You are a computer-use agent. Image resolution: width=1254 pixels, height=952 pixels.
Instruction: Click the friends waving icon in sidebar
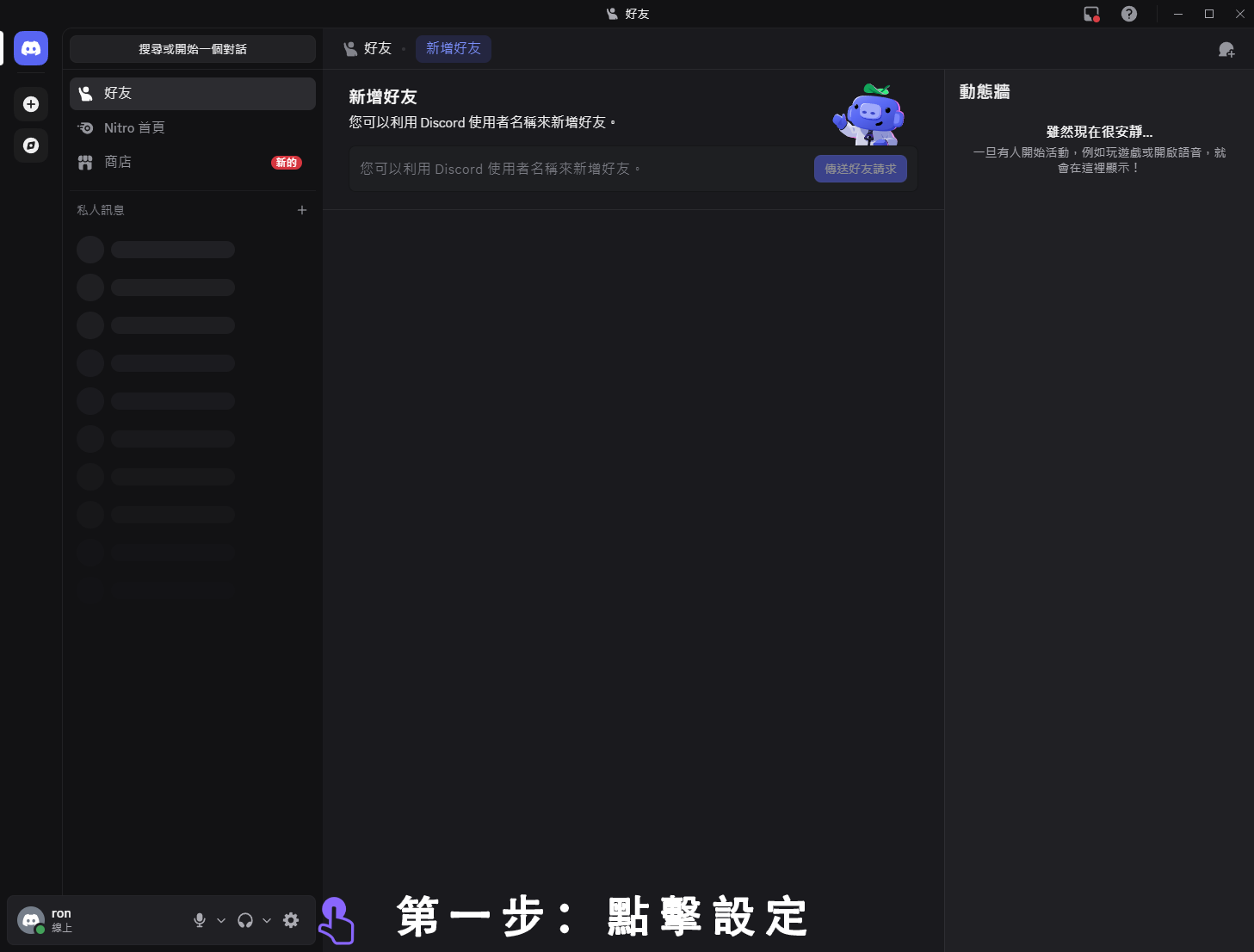click(85, 94)
